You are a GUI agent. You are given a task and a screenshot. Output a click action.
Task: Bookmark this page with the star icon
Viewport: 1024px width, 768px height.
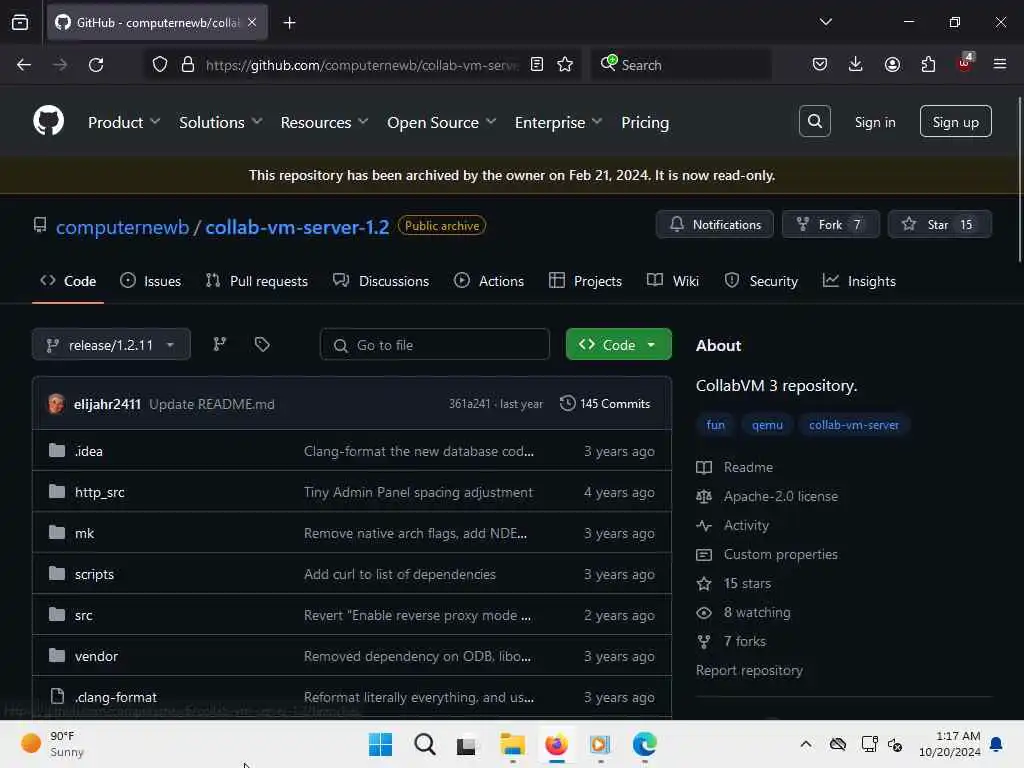pyautogui.click(x=565, y=65)
